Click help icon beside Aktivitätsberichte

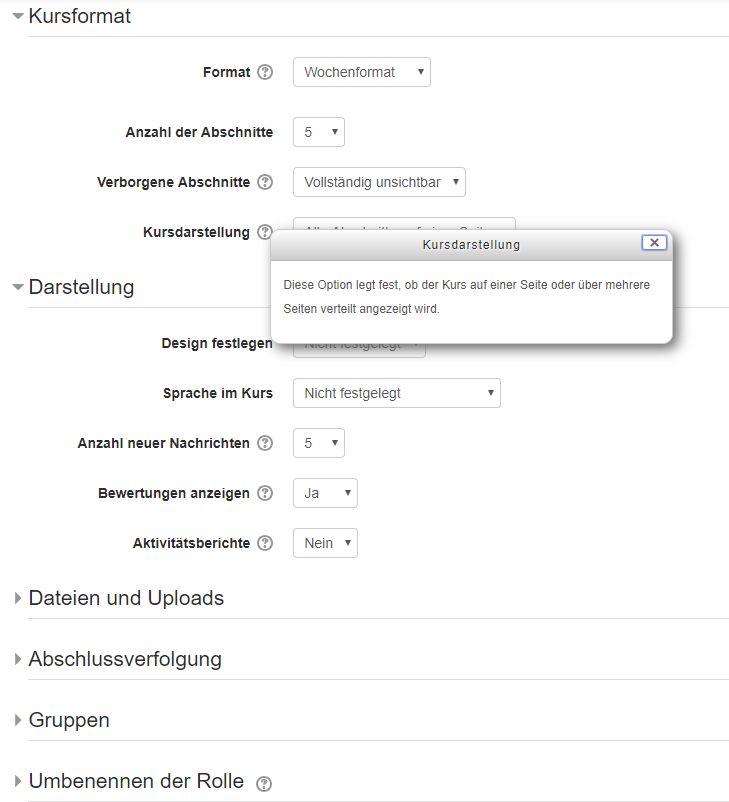(x=265, y=543)
